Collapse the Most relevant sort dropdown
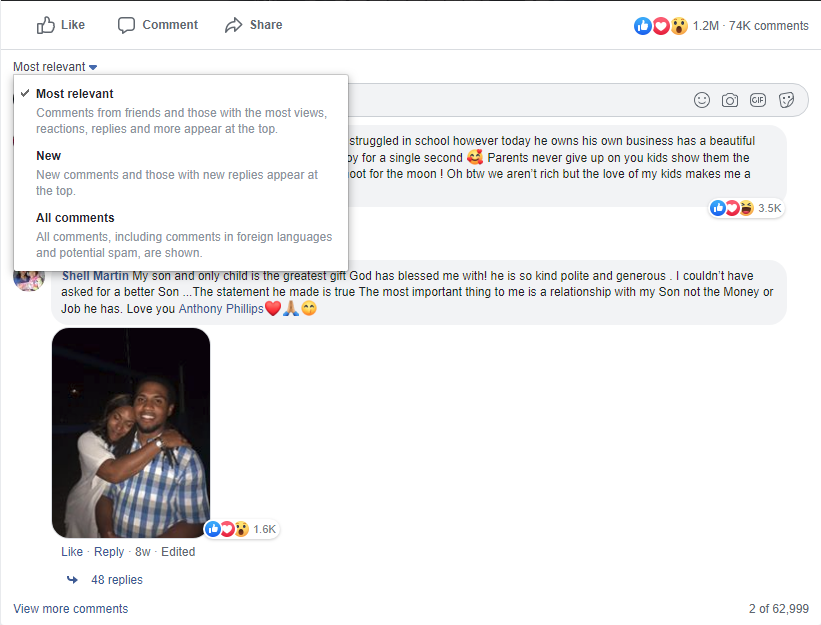 point(55,67)
